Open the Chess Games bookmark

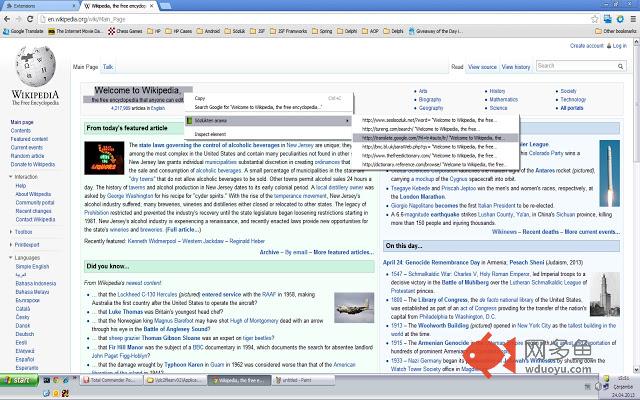point(121,31)
